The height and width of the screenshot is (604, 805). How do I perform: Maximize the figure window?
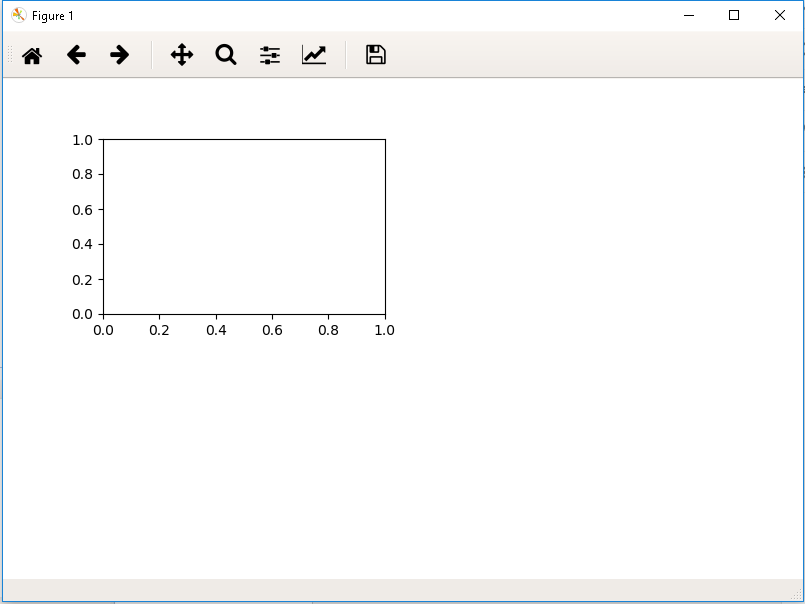pos(735,15)
